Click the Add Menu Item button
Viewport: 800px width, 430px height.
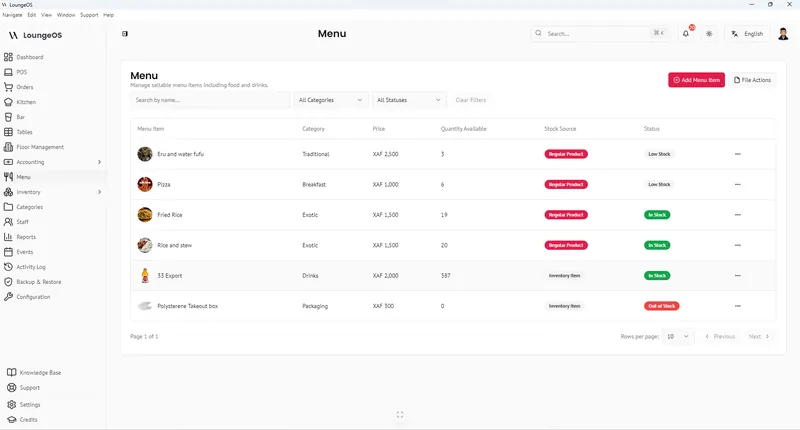(696, 80)
